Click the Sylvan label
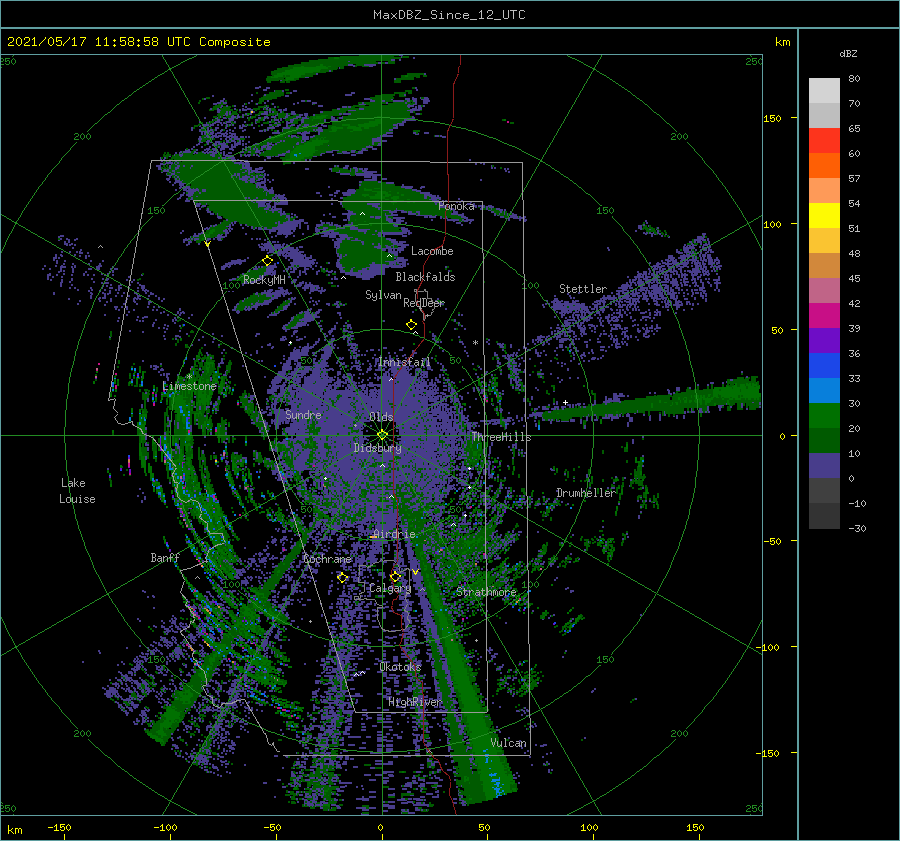This screenshot has height=841, width=900. tap(383, 295)
